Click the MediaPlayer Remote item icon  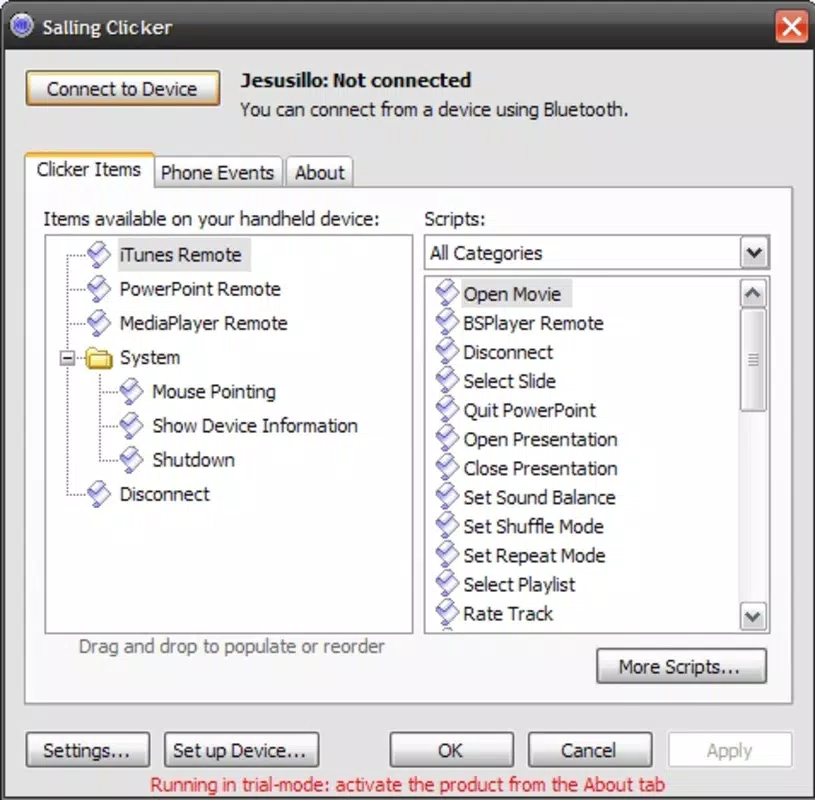point(99,323)
